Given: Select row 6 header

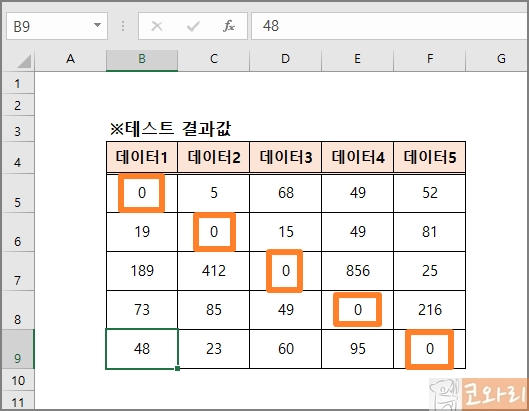Looking at the screenshot, I should tap(18, 232).
